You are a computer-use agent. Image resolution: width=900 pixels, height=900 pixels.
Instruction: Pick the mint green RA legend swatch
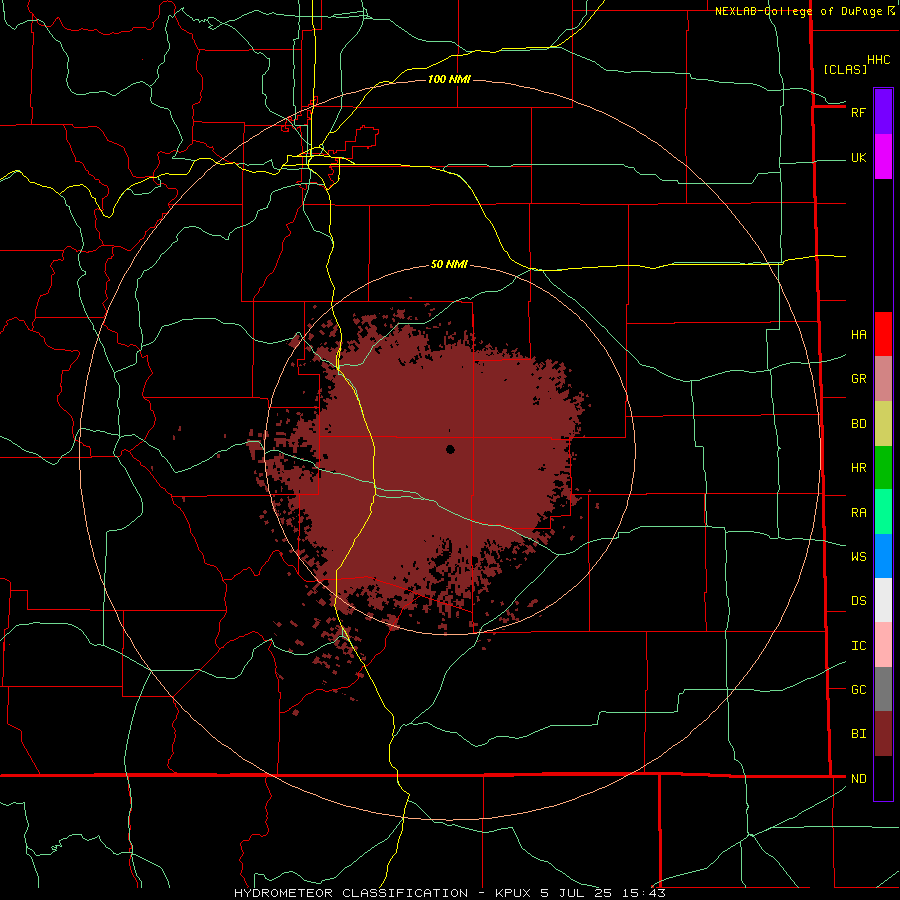(x=883, y=512)
